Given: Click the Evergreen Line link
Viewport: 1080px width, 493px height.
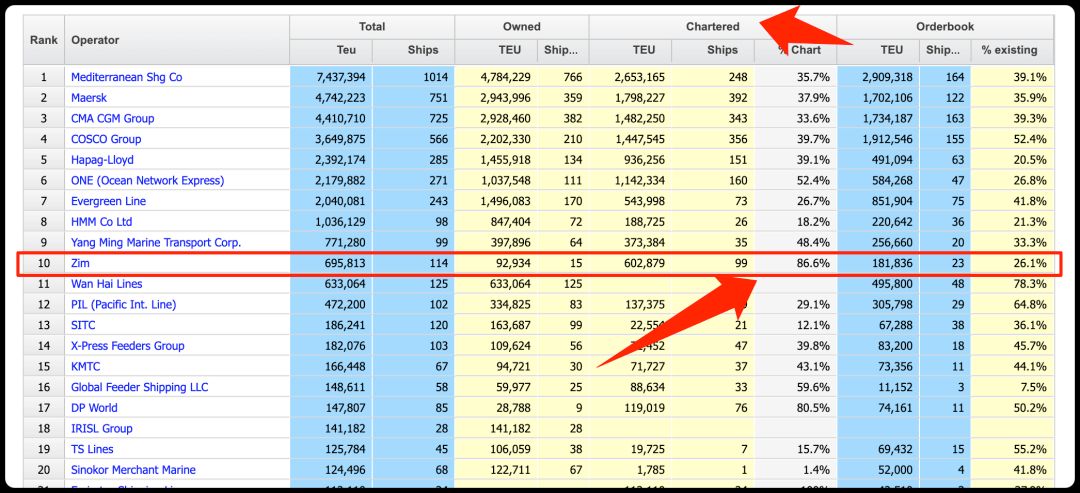Looking at the screenshot, I should click(x=108, y=201).
